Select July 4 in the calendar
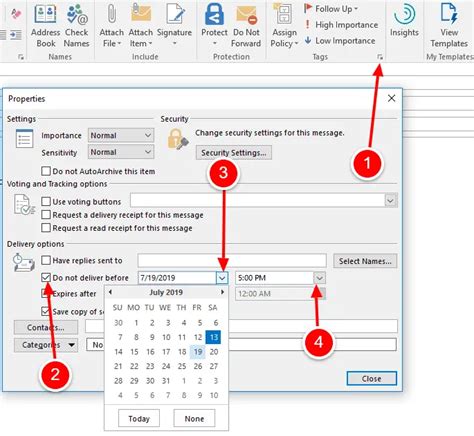The image size is (474, 436). coord(183,323)
